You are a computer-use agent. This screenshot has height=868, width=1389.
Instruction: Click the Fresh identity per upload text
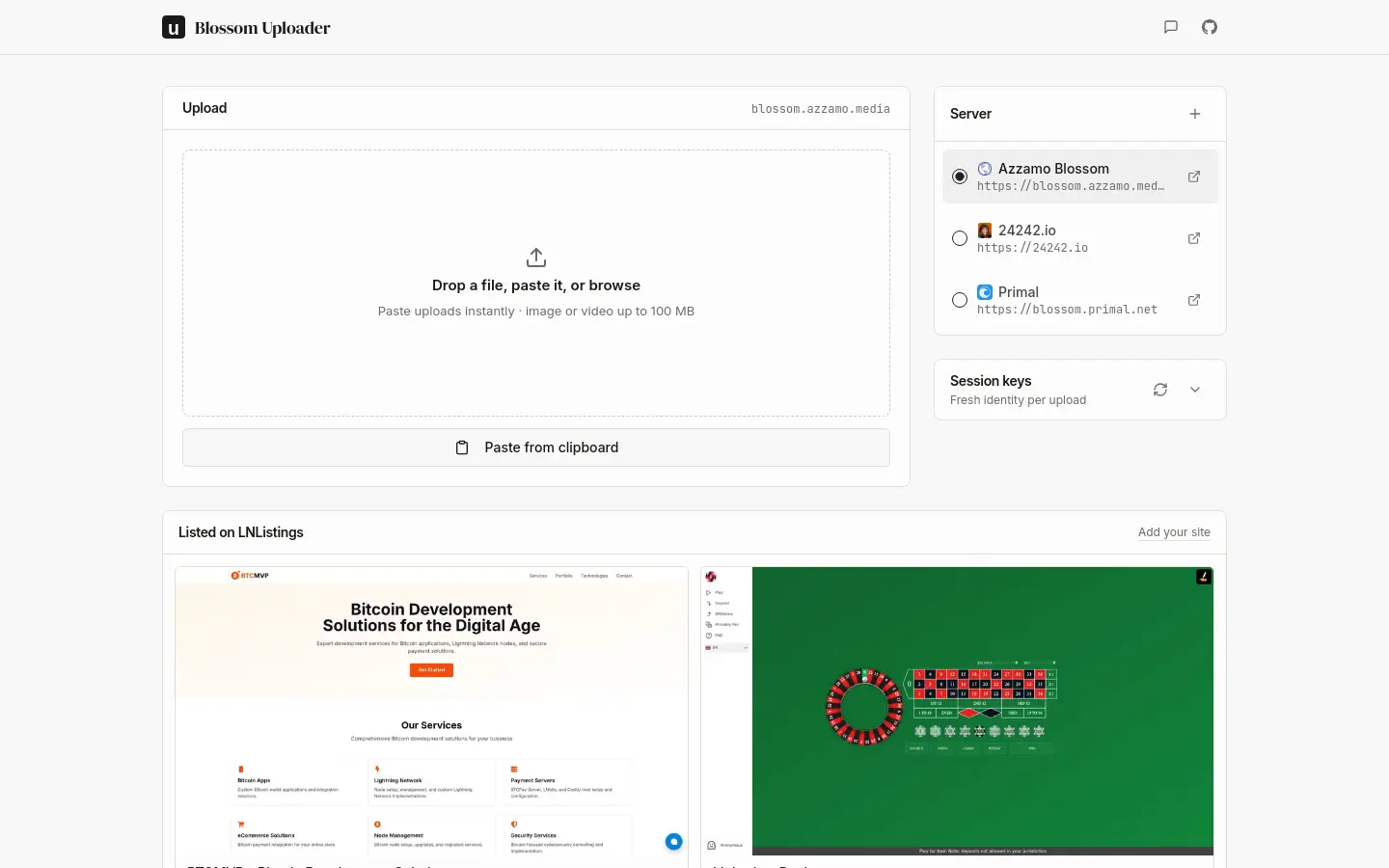pyautogui.click(x=1018, y=400)
